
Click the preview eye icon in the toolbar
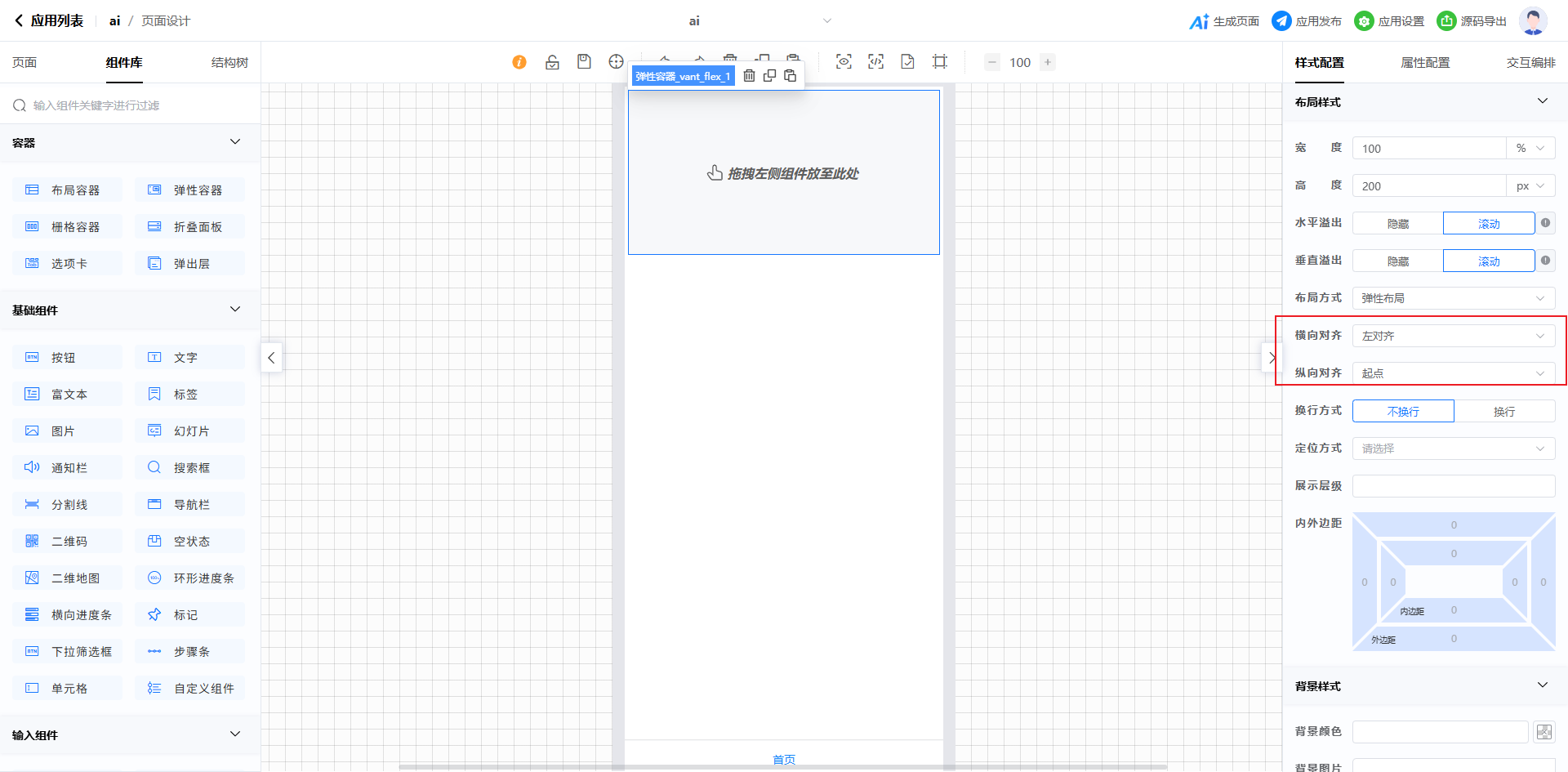[x=844, y=62]
